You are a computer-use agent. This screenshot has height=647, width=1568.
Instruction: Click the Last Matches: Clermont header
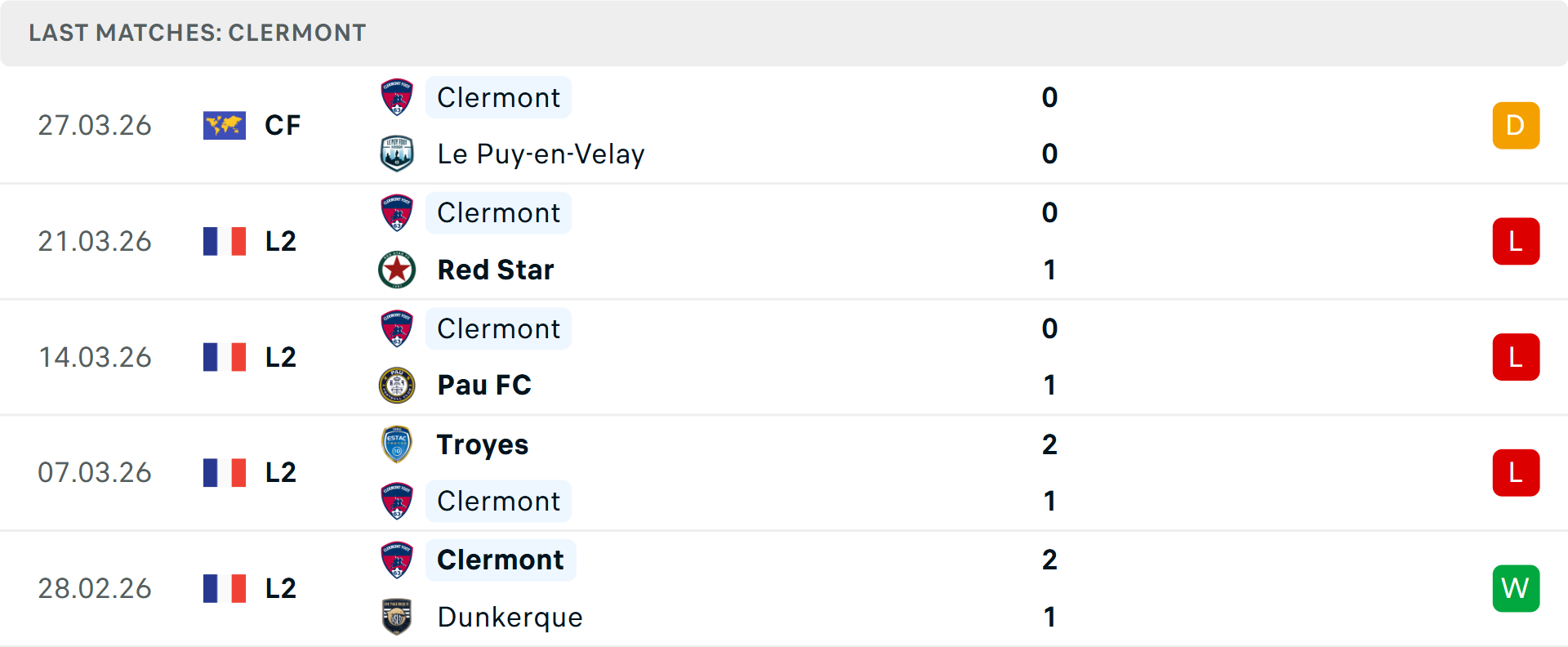coord(198,33)
